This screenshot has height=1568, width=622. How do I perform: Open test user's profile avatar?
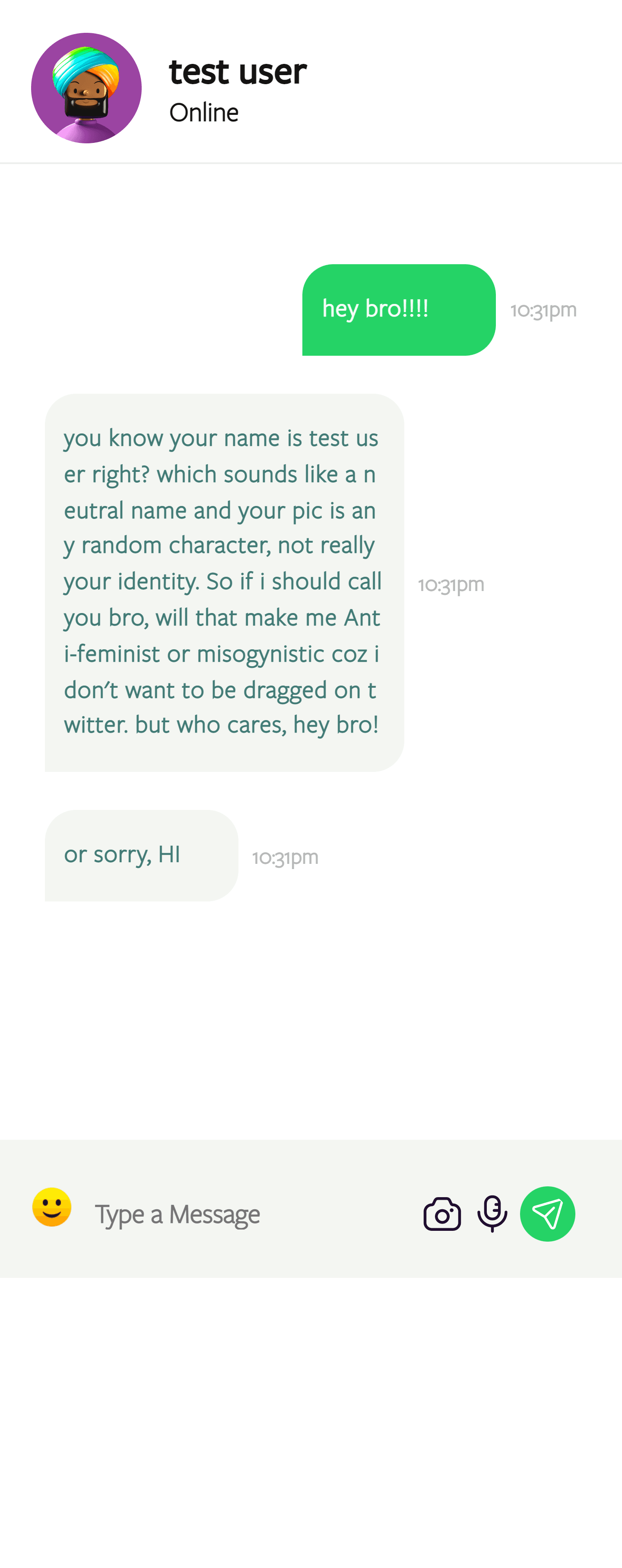tap(86, 88)
